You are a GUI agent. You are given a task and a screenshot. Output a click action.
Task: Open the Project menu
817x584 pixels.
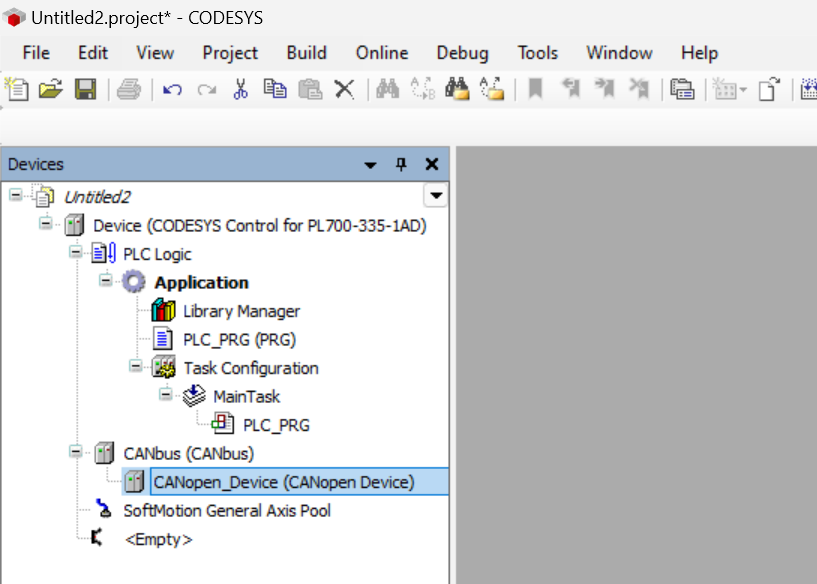pos(230,53)
